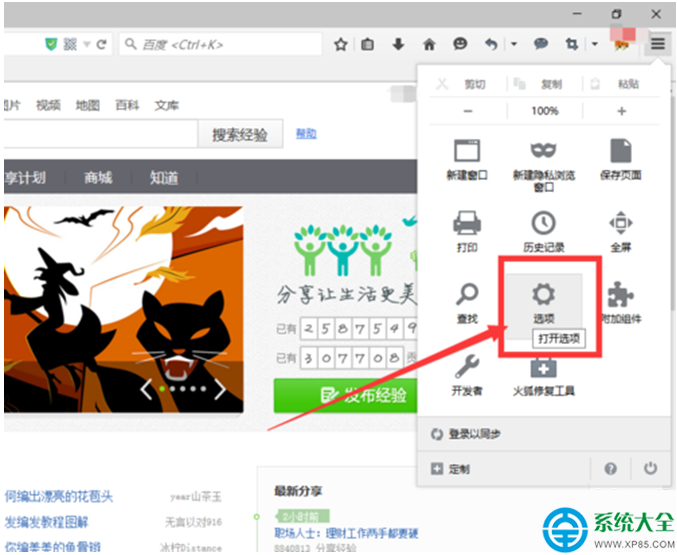Reload the page with refresh icon
Image resolution: width=677 pixels, height=555 pixels.
click(101, 44)
